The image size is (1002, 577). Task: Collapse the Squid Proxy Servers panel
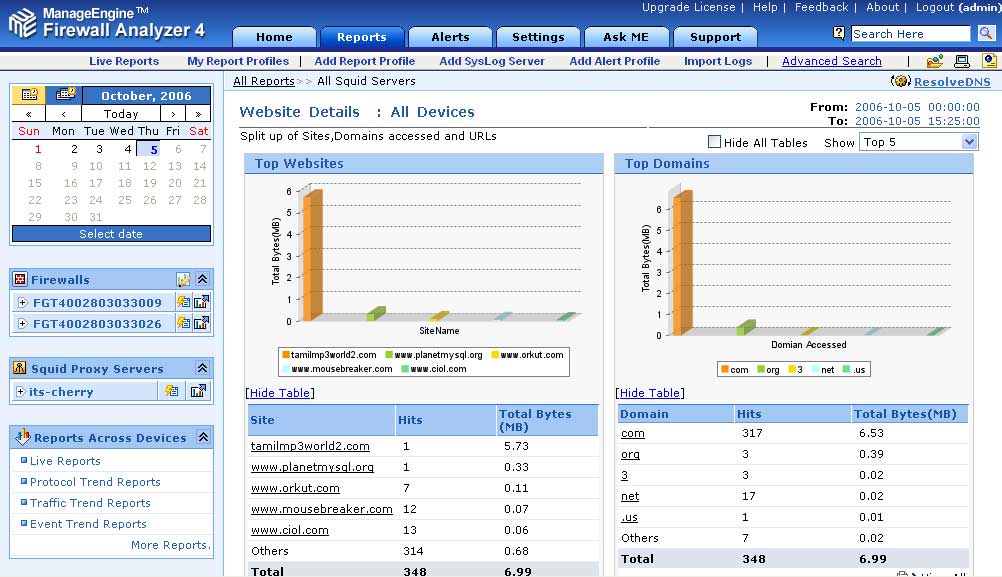[202, 368]
